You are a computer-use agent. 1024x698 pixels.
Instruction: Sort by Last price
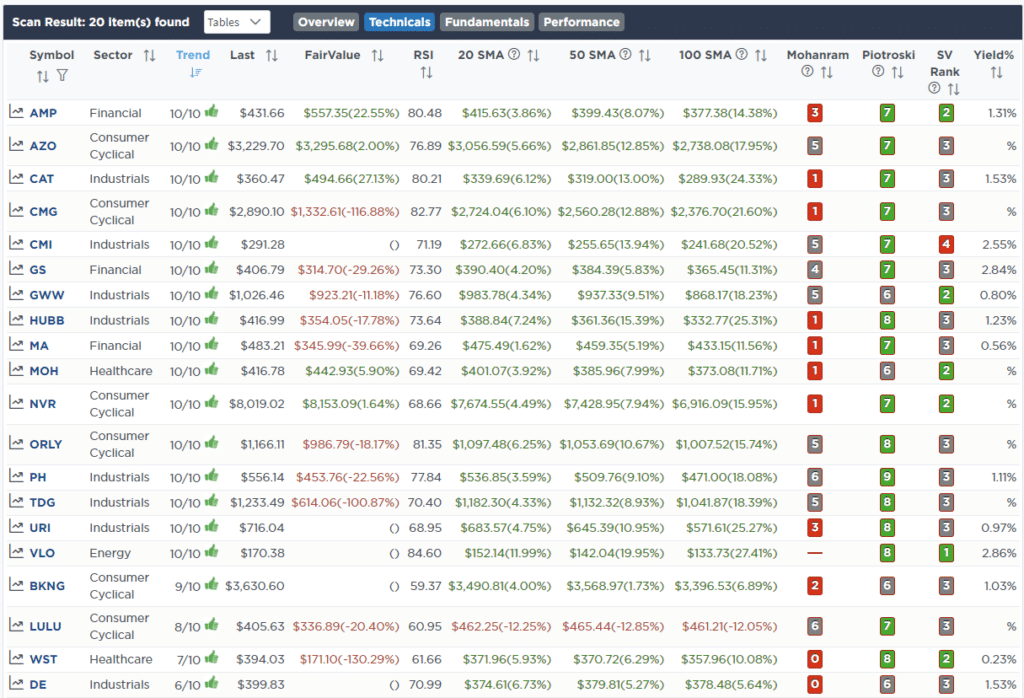(272, 56)
